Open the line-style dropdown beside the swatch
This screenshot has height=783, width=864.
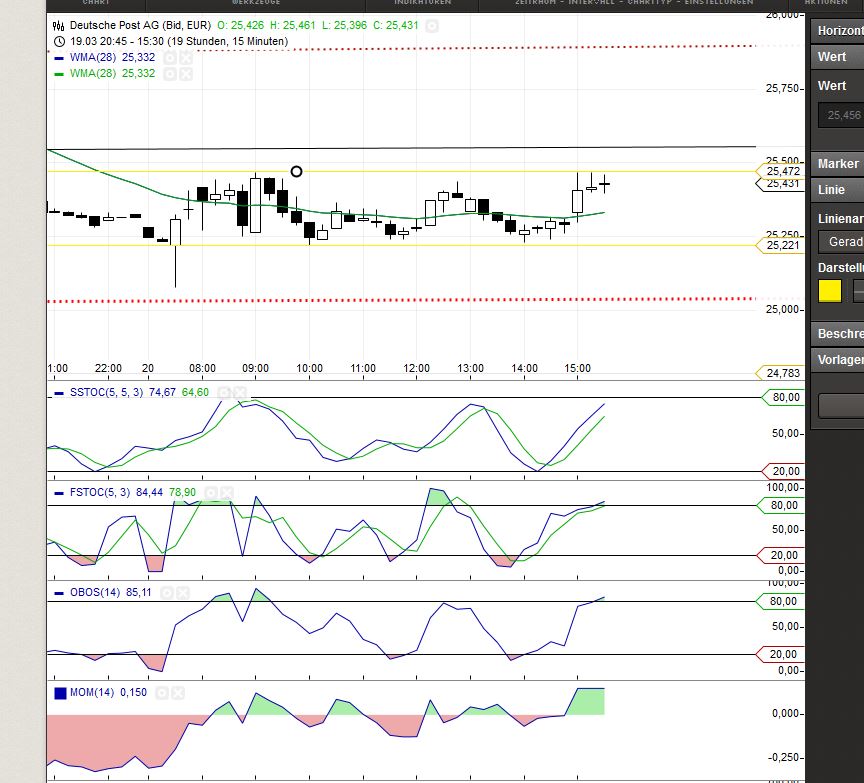[x=858, y=291]
